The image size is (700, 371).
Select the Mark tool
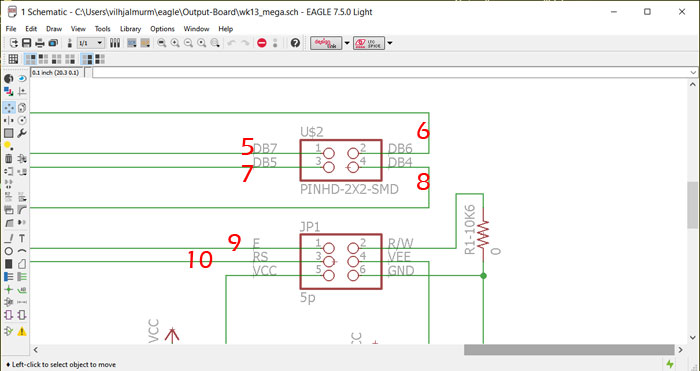pos(22,92)
